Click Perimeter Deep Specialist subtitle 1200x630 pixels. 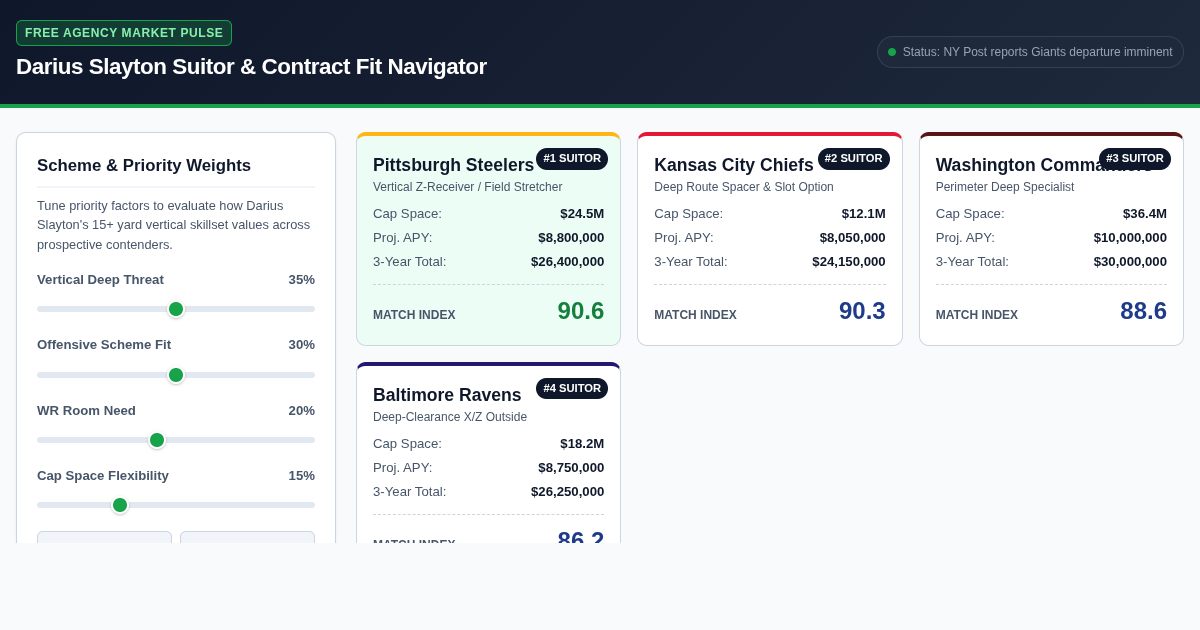[x=1005, y=187]
